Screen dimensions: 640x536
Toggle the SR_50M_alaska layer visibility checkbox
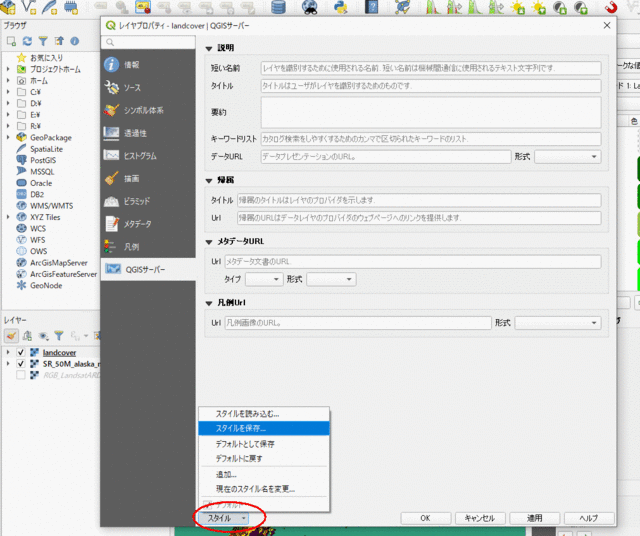point(21,364)
